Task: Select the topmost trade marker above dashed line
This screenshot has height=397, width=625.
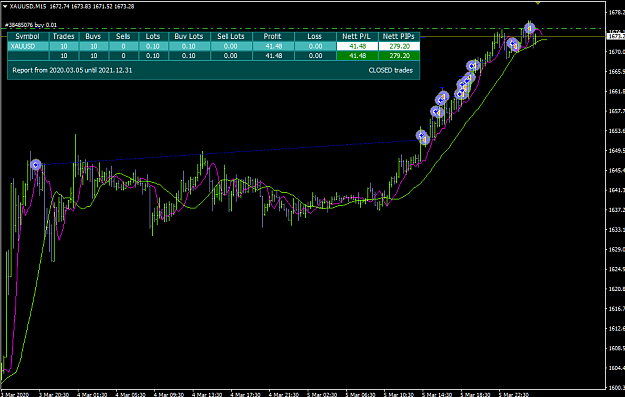Action: [529, 28]
